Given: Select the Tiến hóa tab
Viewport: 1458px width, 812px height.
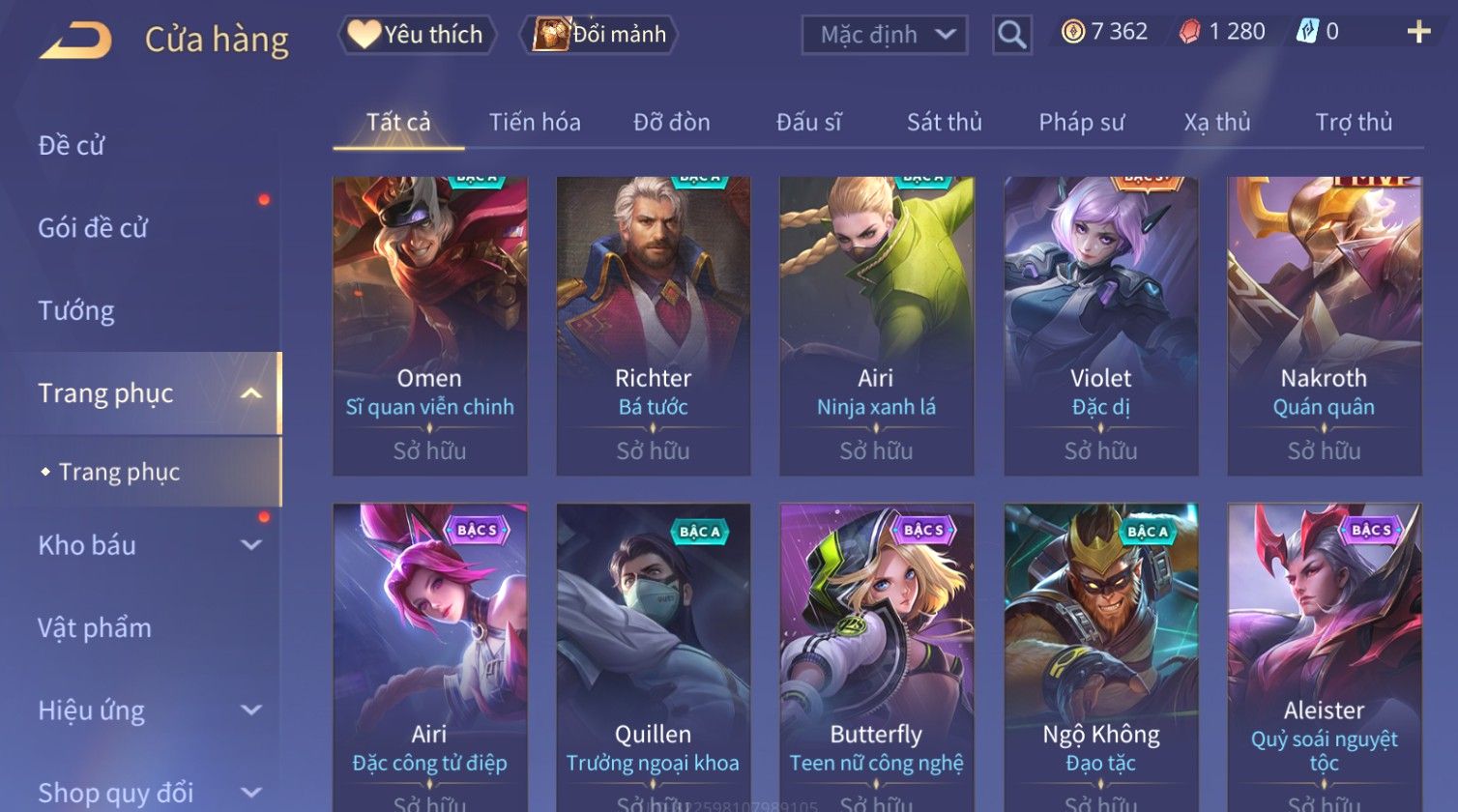Looking at the screenshot, I should point(535,123).
